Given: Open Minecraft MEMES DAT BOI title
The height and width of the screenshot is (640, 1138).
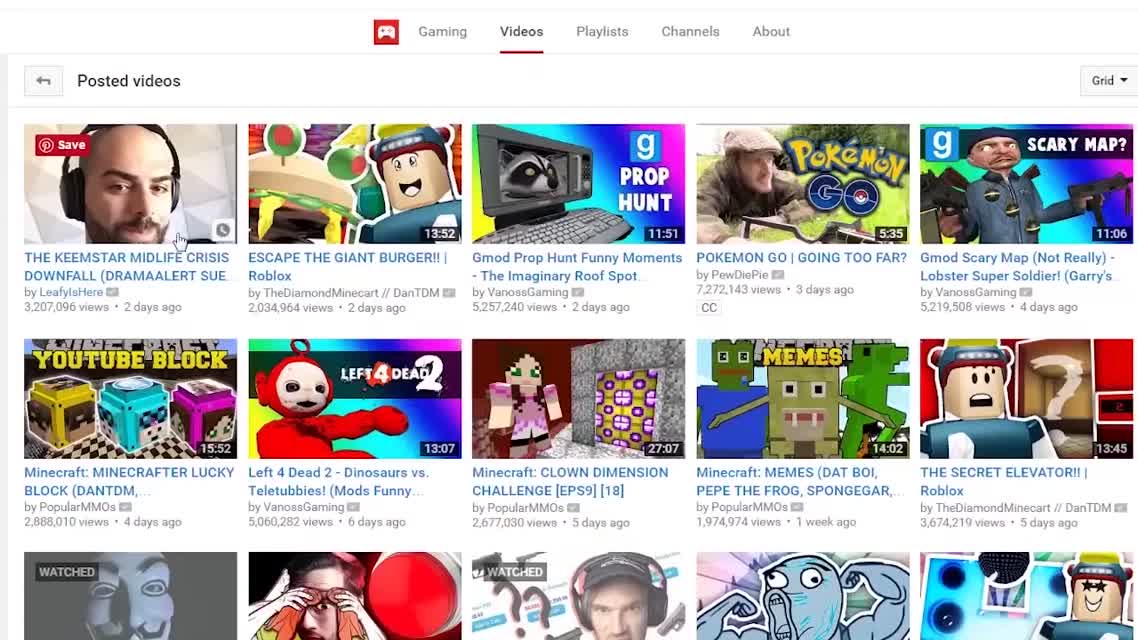Looking at the screenshot, I should click(x=800, y=481).
